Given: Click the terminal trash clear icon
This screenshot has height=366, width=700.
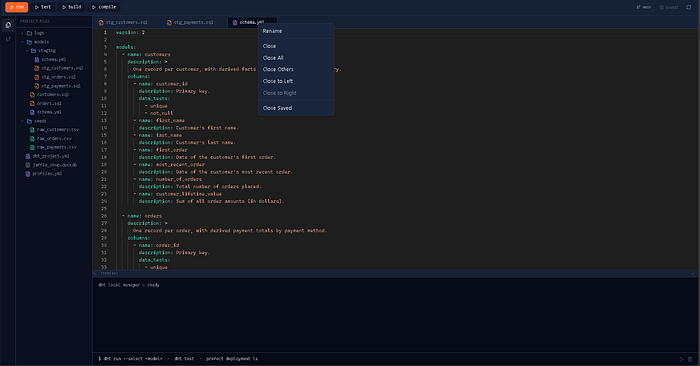Looking at the screenshot, I should (690, 359).
